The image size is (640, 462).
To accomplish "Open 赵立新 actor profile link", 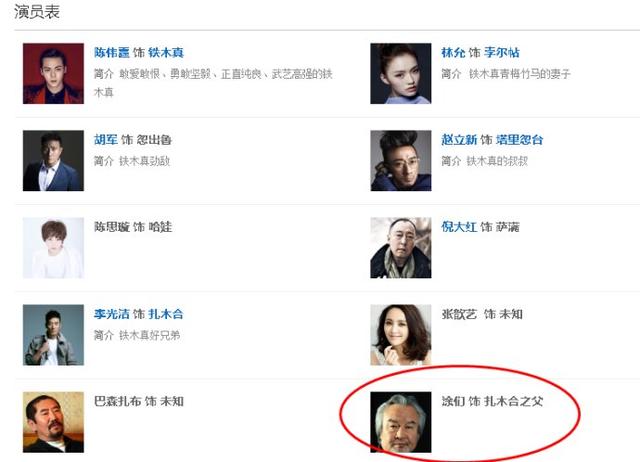I will (459, 140).
